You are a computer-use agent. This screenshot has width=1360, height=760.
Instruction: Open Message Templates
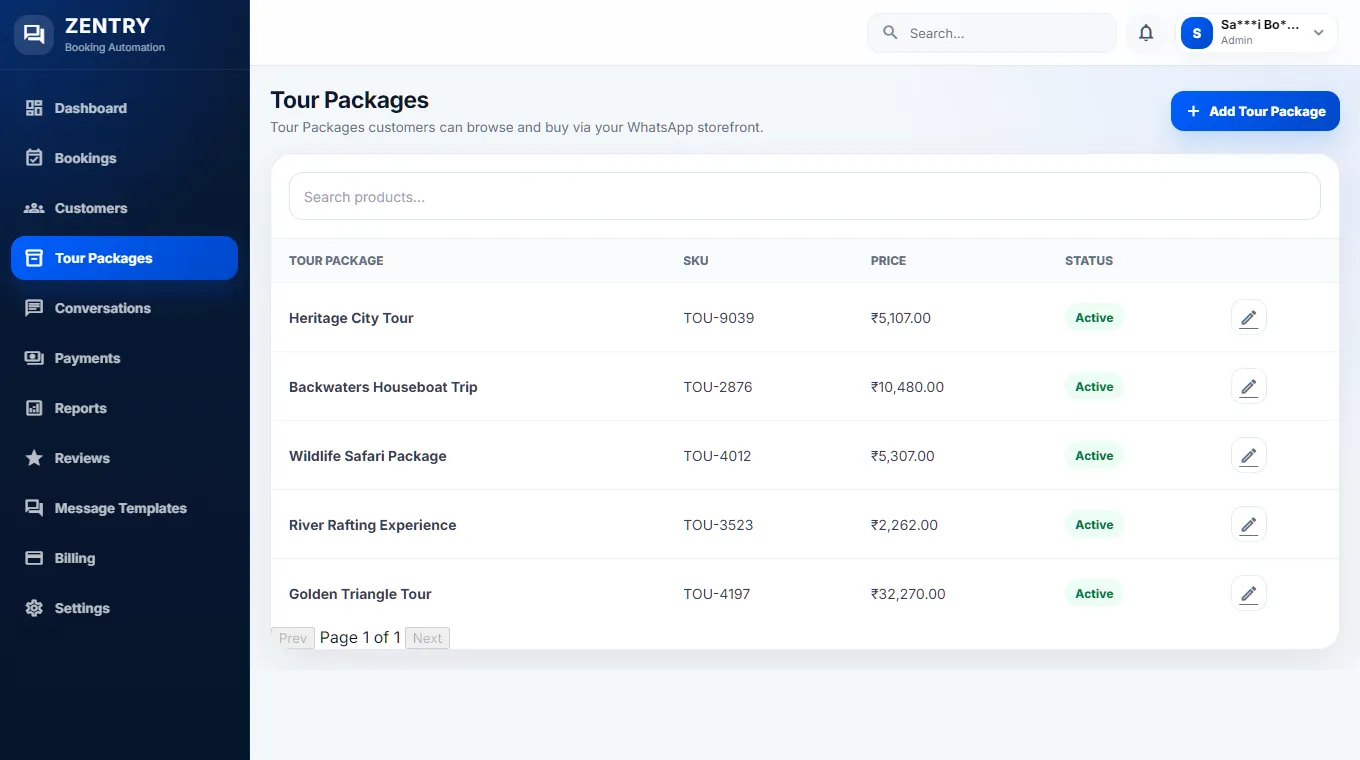(124, 508)
